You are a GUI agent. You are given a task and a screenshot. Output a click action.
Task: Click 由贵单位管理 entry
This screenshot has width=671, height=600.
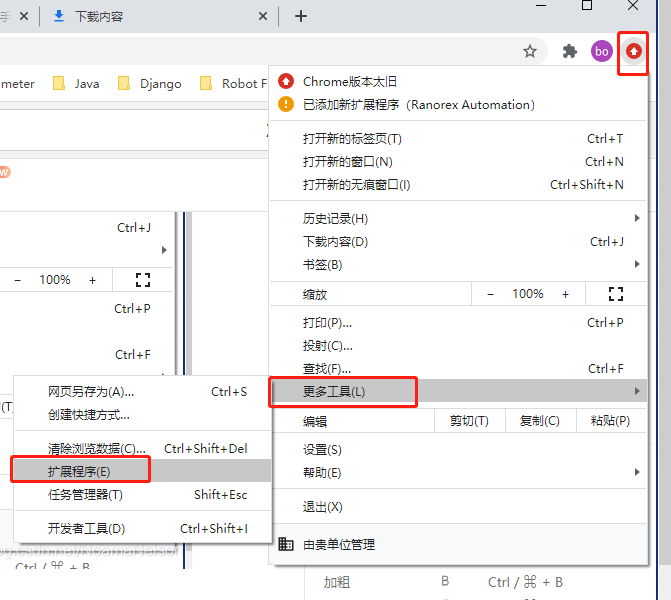pyautogui.click(x=458, y=544)
